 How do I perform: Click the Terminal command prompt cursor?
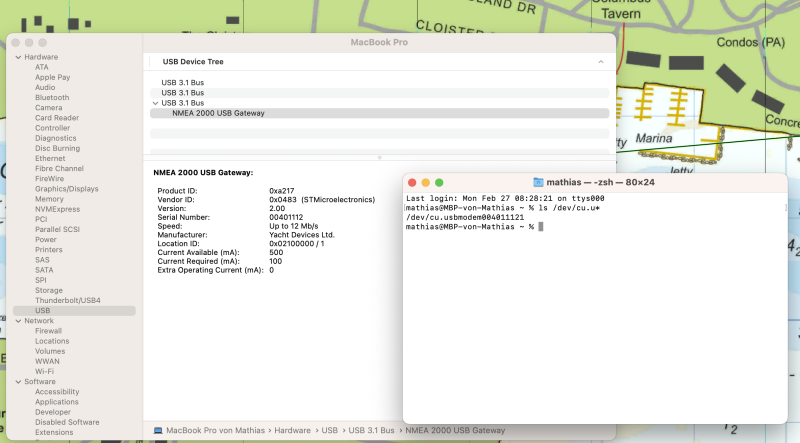[x=541, y=227]
